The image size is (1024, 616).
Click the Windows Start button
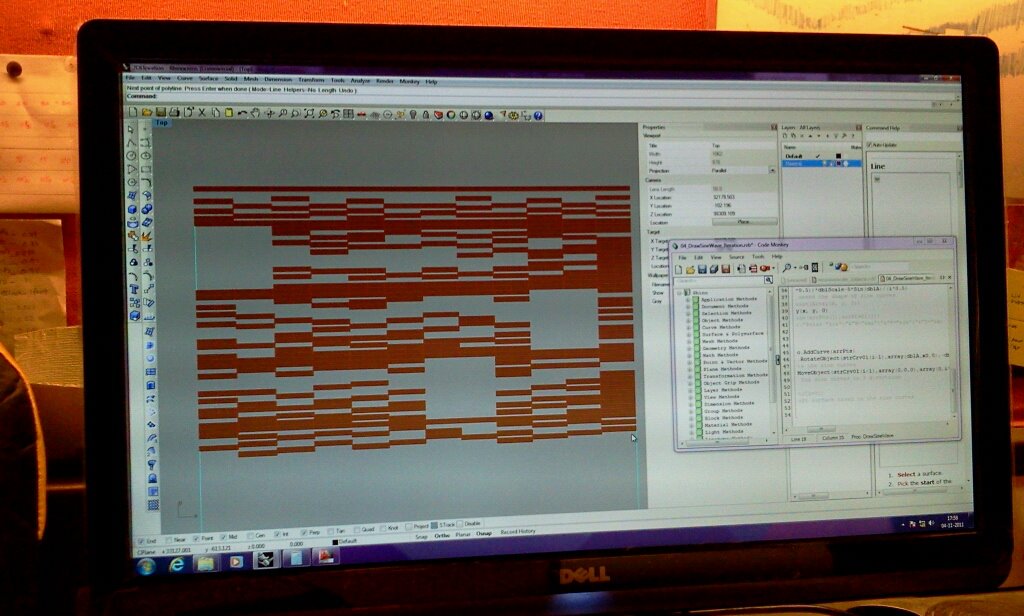click(146, 566)
